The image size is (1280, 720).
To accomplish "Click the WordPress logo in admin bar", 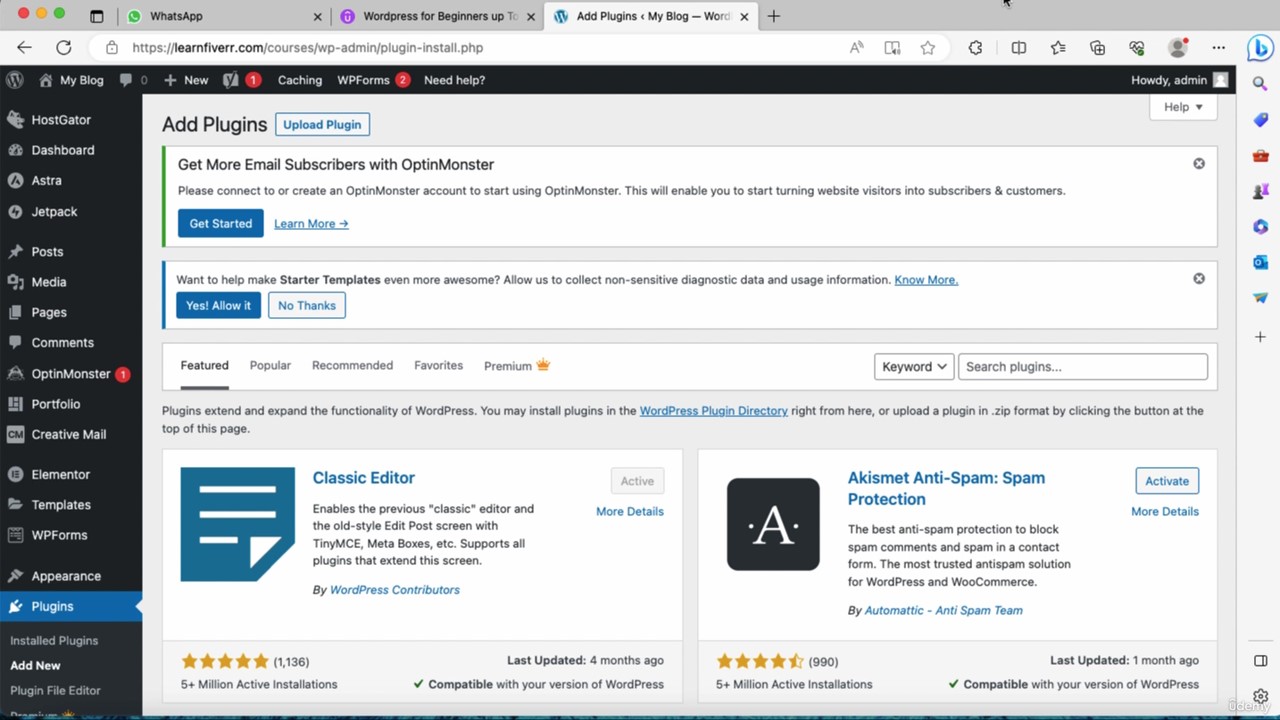I will [14, 80].
